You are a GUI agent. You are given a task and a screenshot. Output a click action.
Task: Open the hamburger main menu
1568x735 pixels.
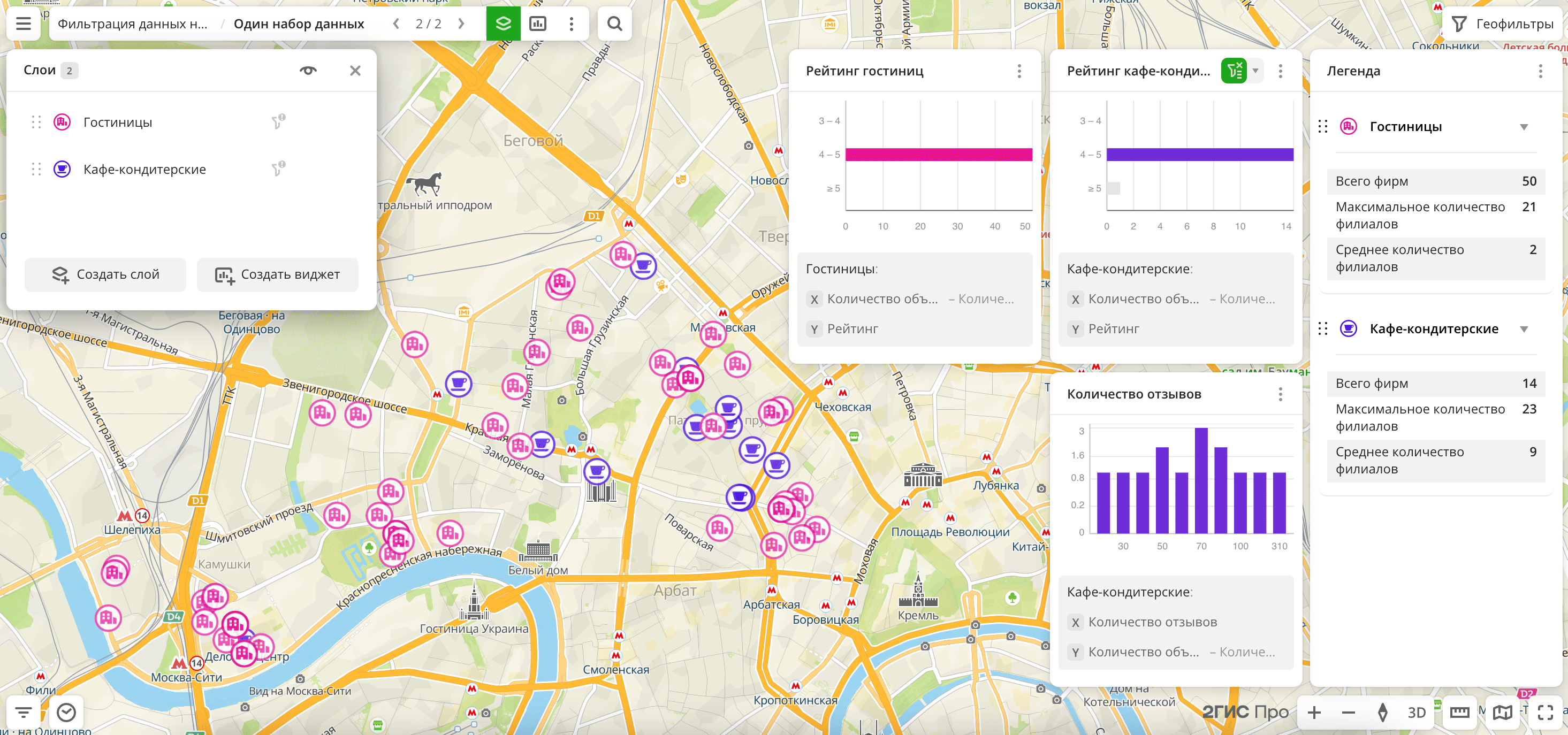pyautogui.click(x=23, y=24)
